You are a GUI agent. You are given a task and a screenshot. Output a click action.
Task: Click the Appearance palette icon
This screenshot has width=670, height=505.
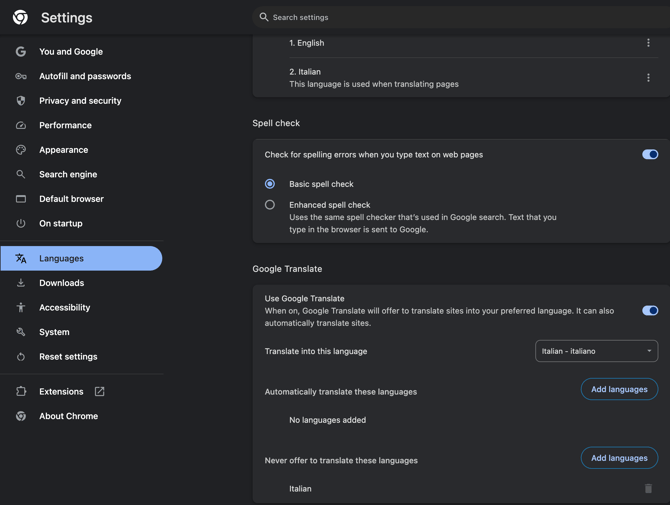point(21,150)
